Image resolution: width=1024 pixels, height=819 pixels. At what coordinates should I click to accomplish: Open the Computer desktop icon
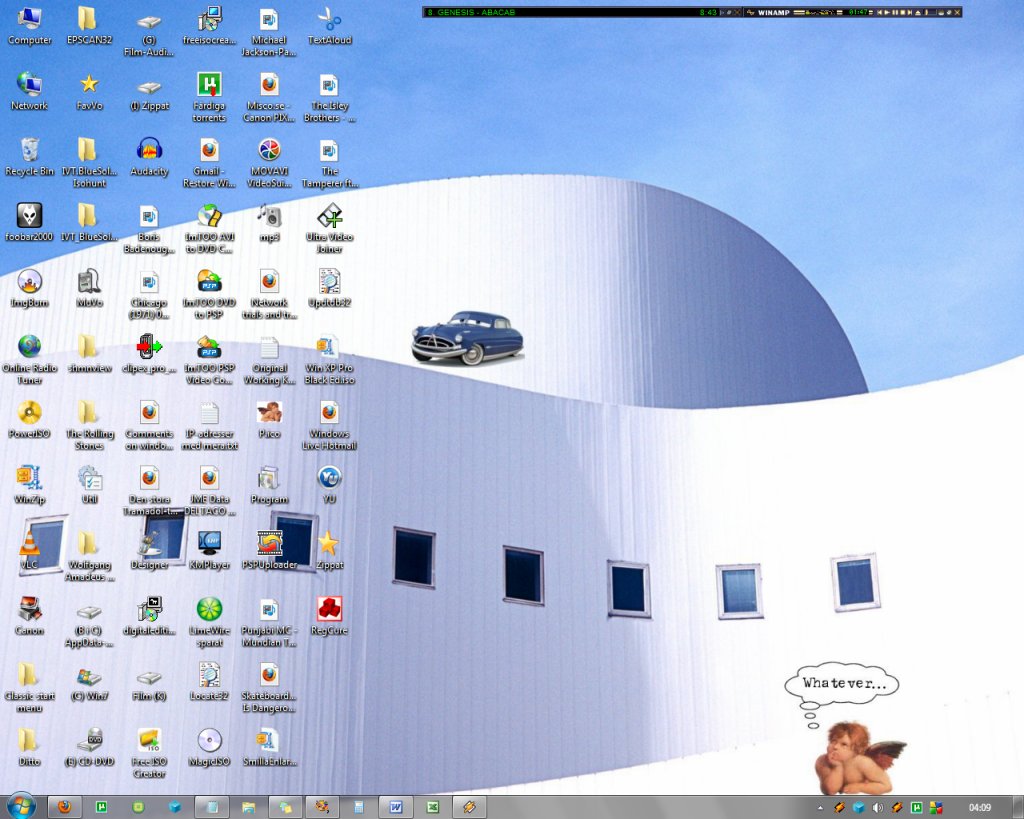point(29,19)
